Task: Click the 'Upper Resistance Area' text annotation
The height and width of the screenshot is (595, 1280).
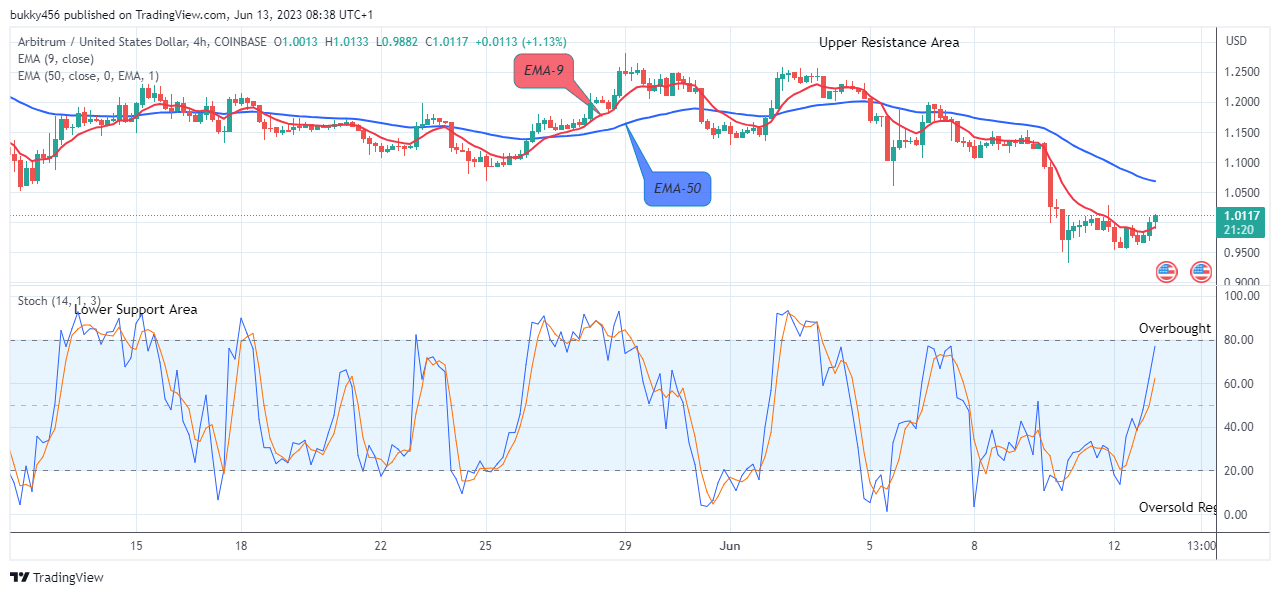Action: click(889, 42)
